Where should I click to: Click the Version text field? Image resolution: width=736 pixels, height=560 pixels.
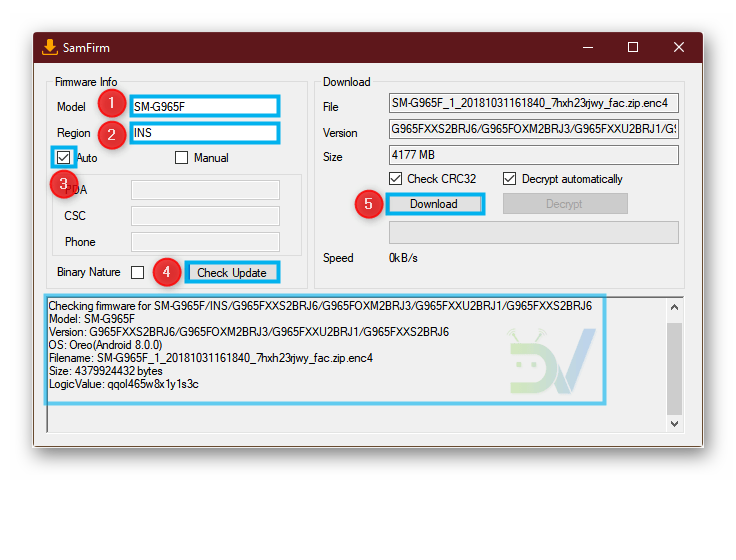coord(534,129)
